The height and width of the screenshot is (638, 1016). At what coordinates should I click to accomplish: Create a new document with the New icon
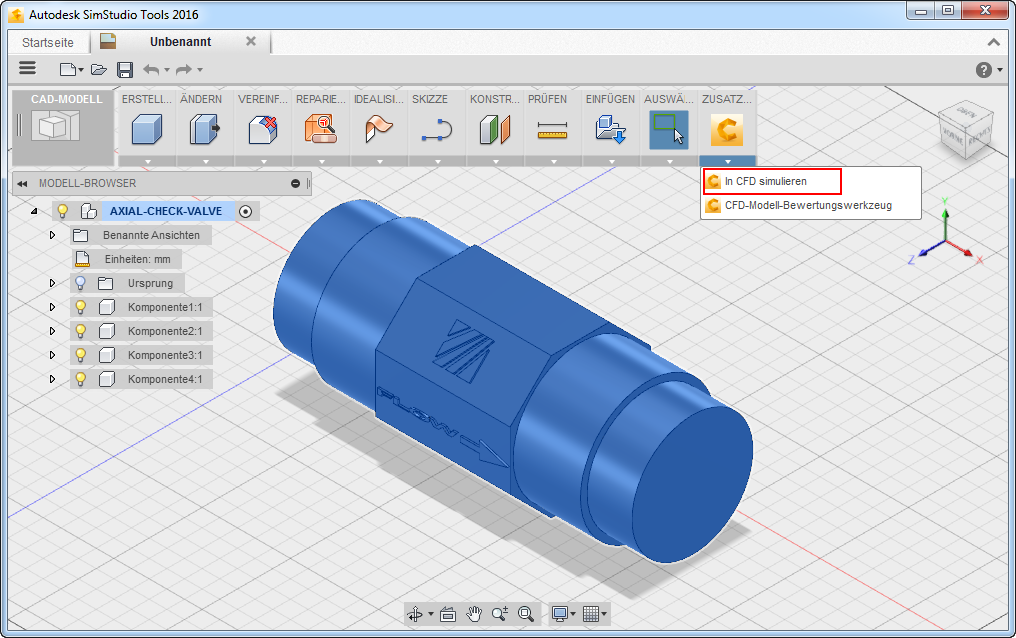click(68, 69)
